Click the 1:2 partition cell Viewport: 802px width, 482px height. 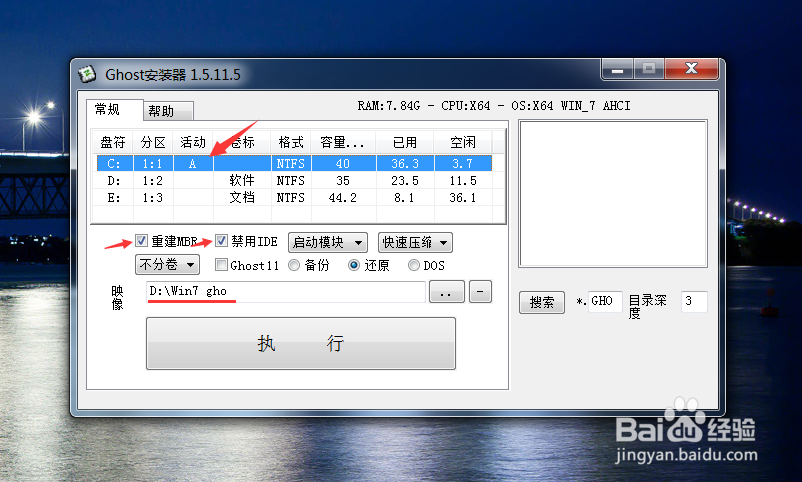[153, 181]
